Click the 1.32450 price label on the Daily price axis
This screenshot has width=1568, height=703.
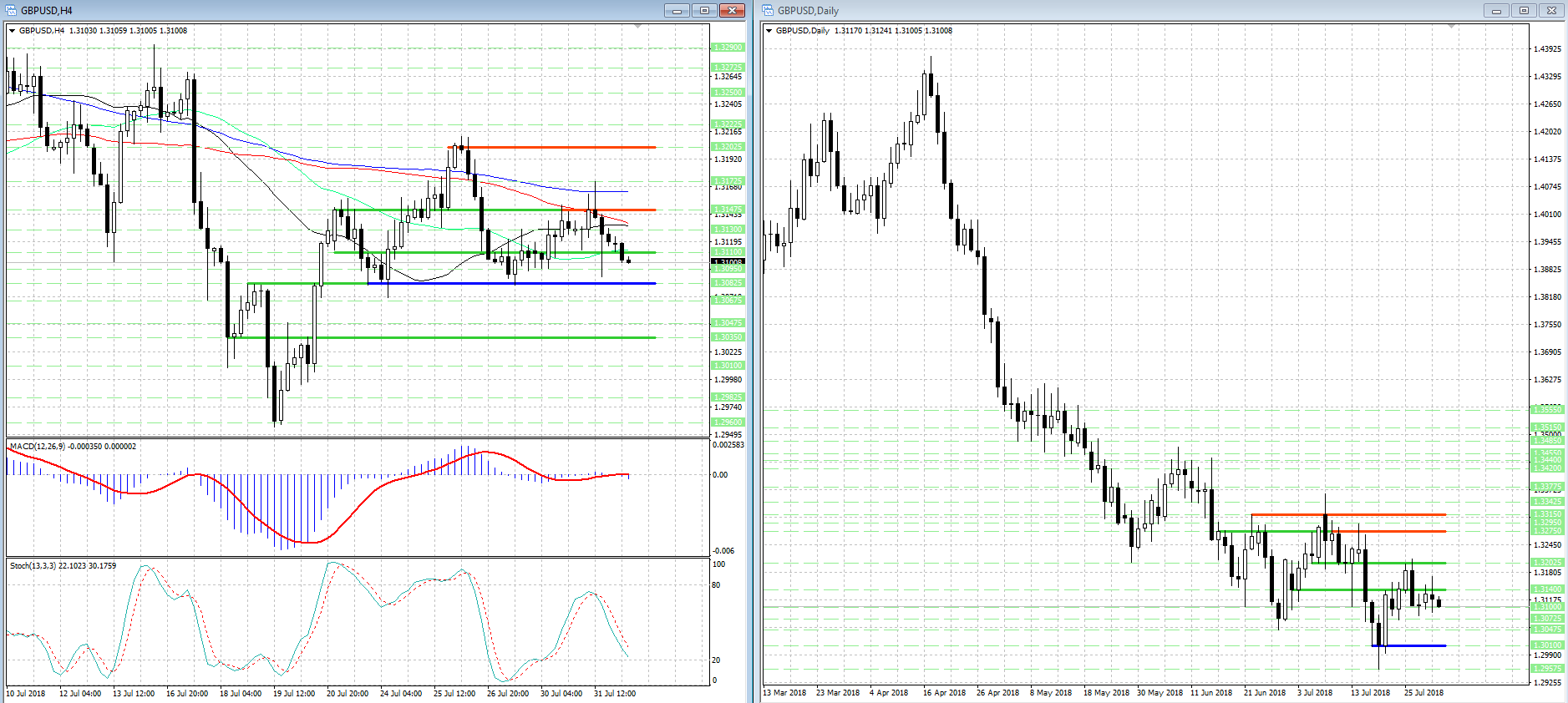(1547, 545)
